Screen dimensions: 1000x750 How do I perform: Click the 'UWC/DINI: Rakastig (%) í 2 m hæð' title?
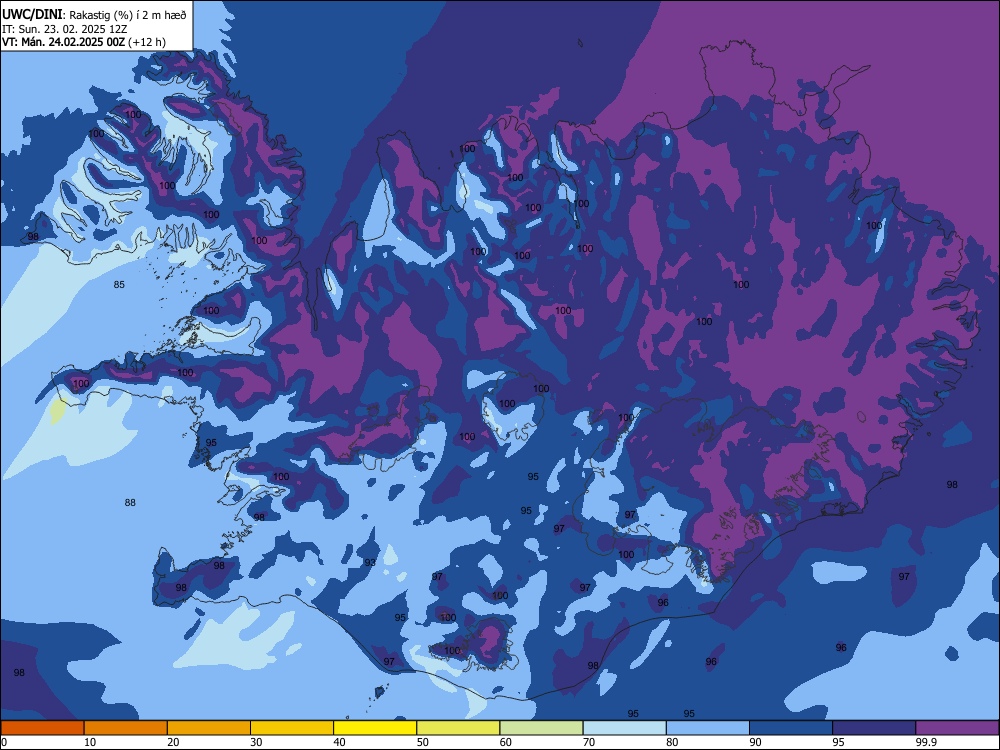[x=94, y=15]
